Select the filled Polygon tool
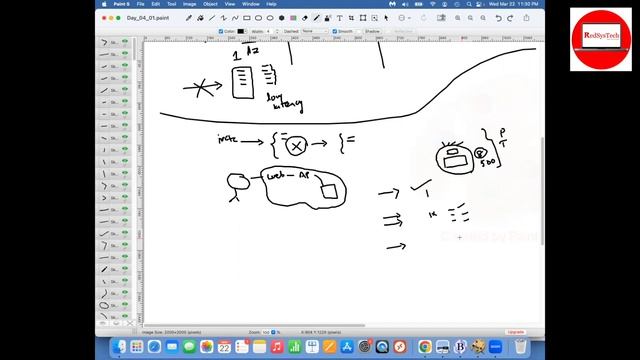640x360 pixels. (x=282, y=18)
